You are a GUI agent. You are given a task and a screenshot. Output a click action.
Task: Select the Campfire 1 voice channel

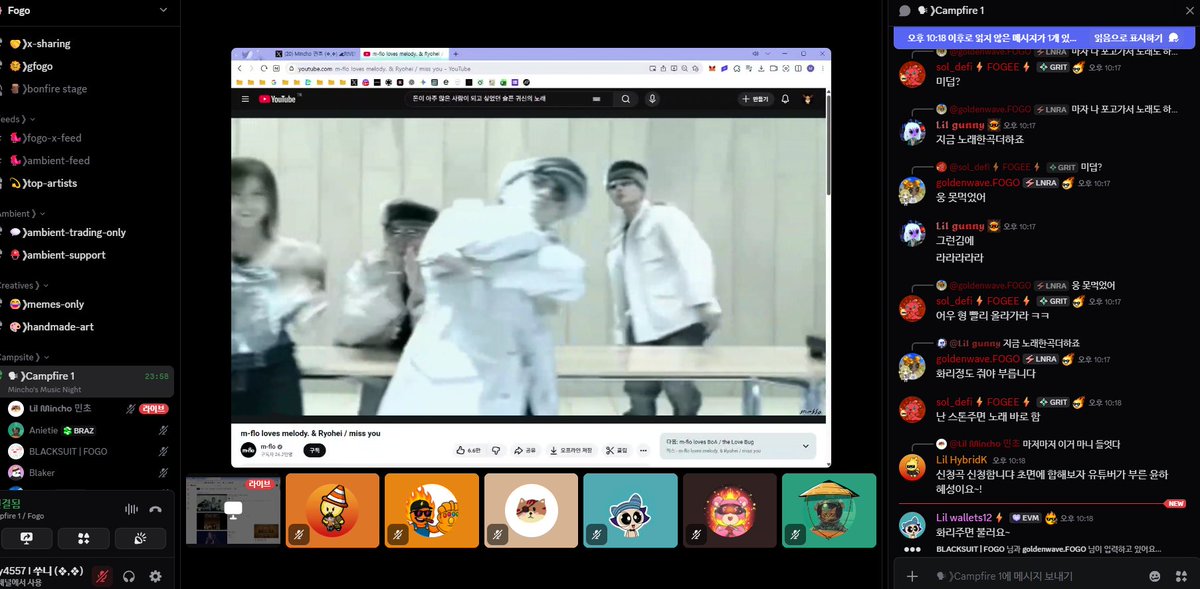(x=87, y=381)
